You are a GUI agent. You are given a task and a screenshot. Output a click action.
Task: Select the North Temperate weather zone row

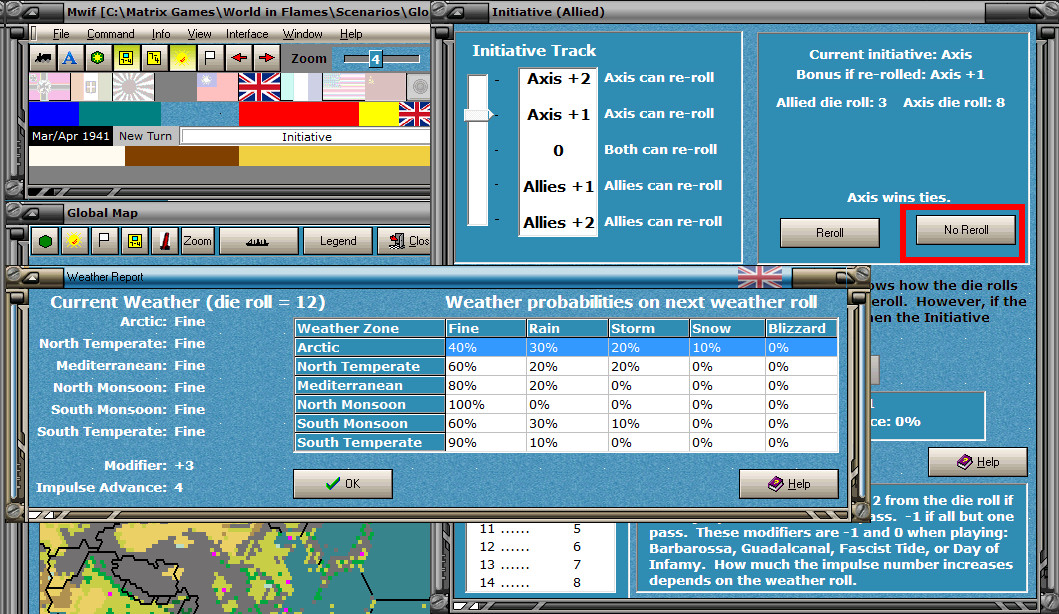click(566, 366)
